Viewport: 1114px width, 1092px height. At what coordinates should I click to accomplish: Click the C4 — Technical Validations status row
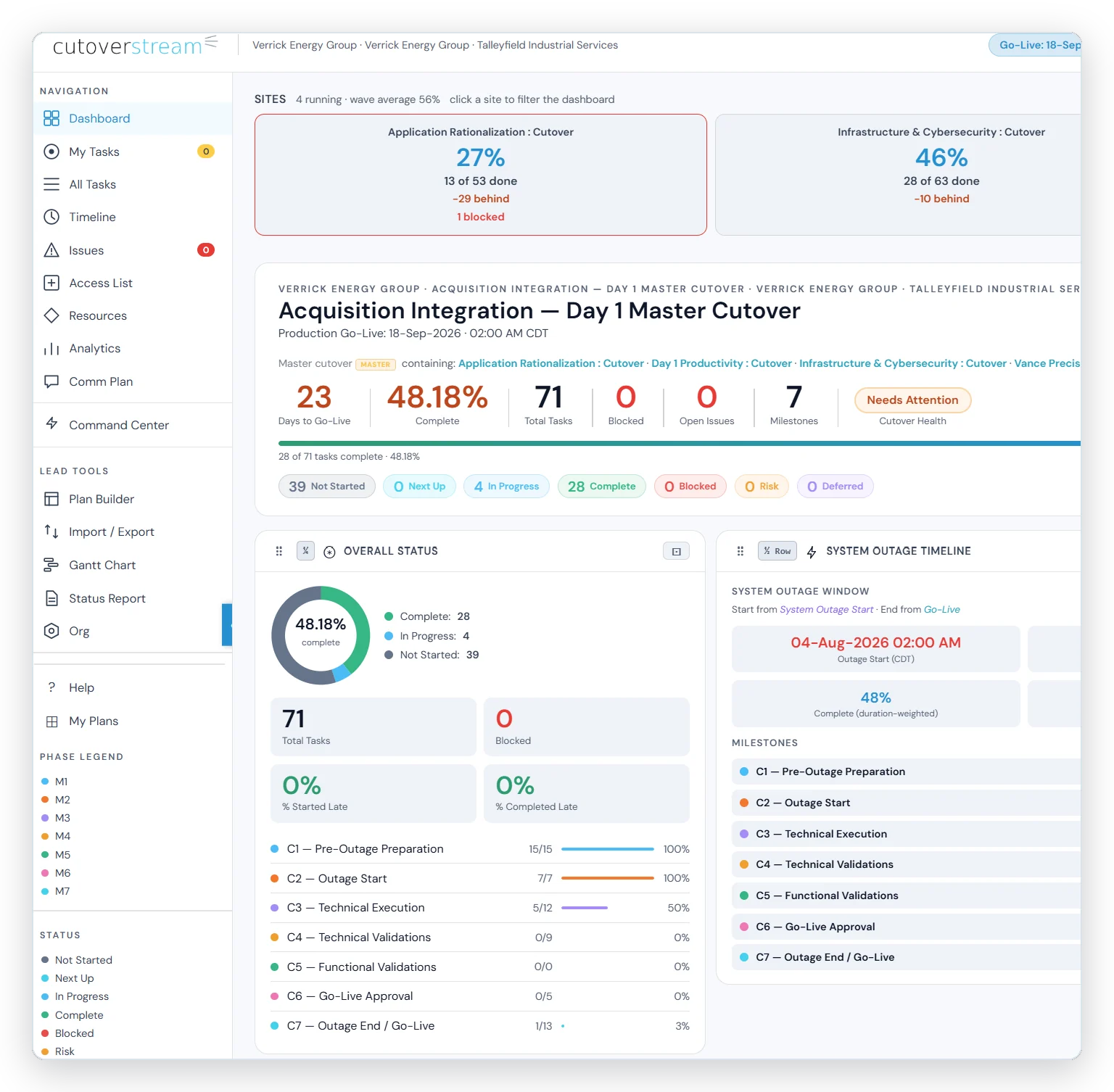point(480,938)
